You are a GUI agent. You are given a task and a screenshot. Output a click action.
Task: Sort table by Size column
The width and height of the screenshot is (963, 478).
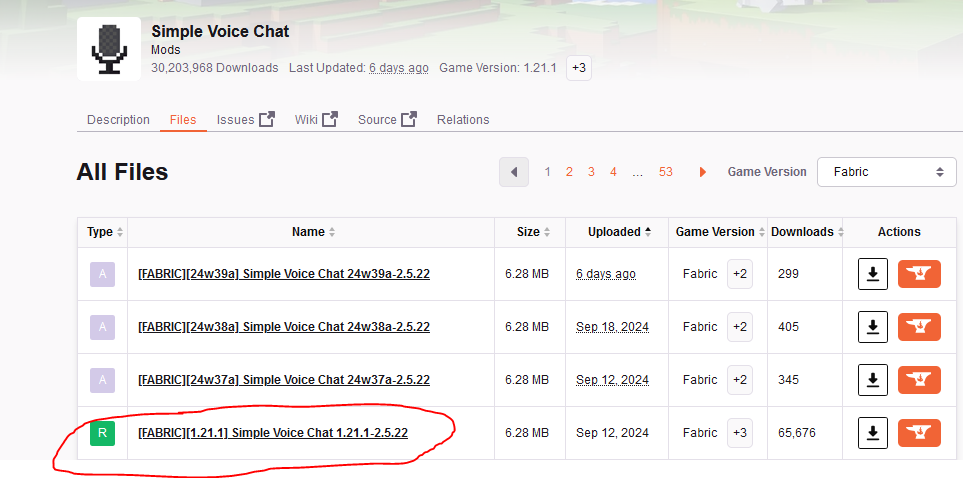pos(533,232)
